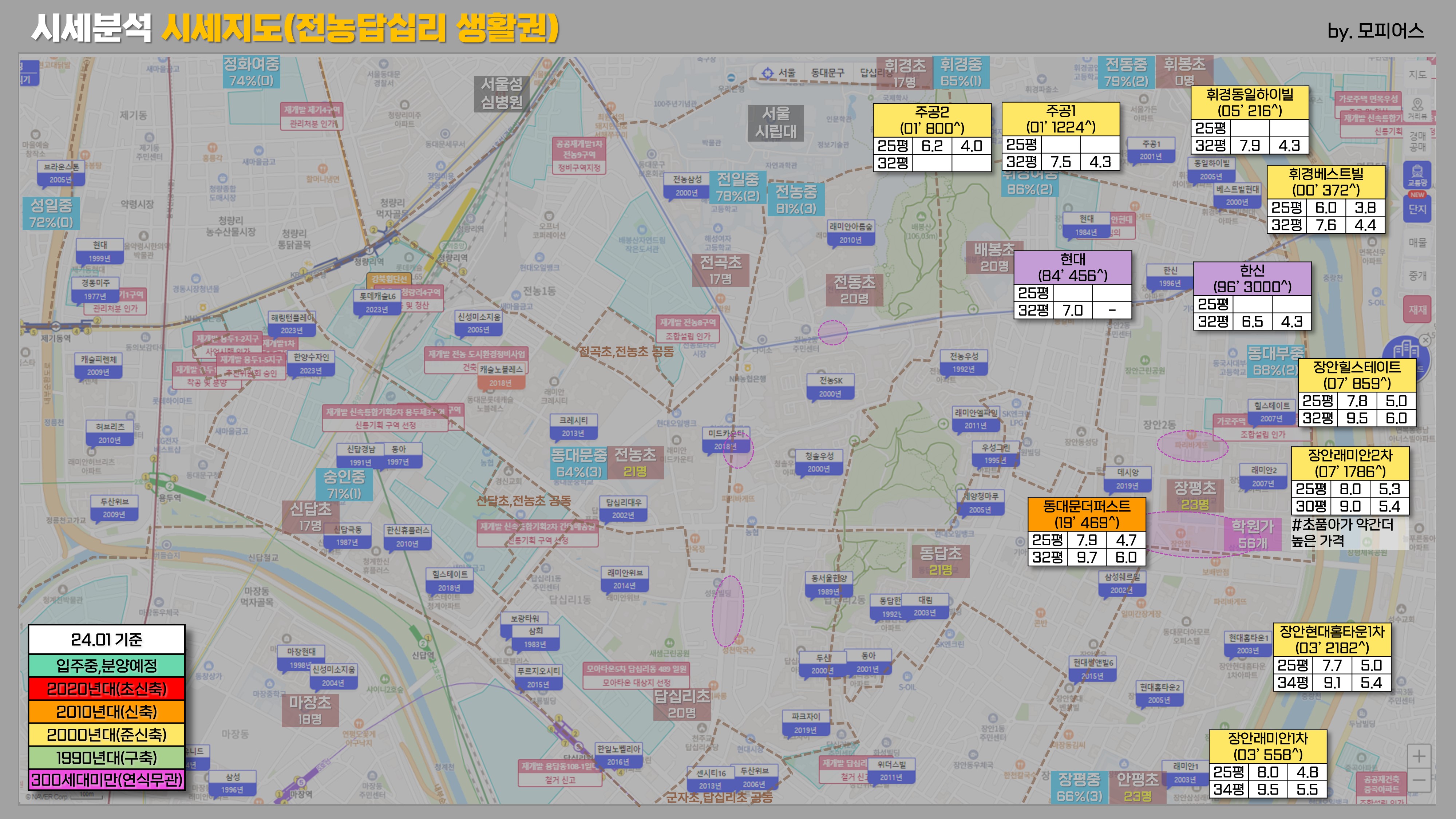The height and width of the screenshot is (819, 1456).
Task: Click the 중개 brokerage button
Action: 1417,276
